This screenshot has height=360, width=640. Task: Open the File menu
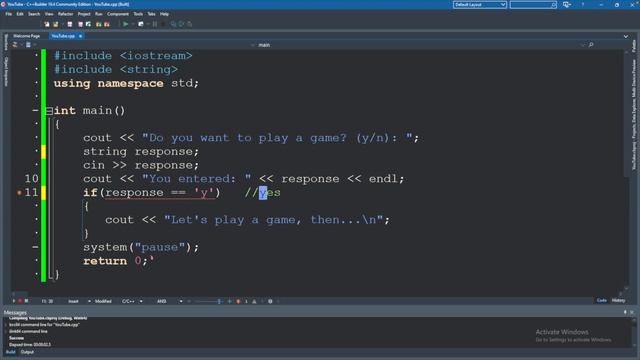[x=9, y=14]
